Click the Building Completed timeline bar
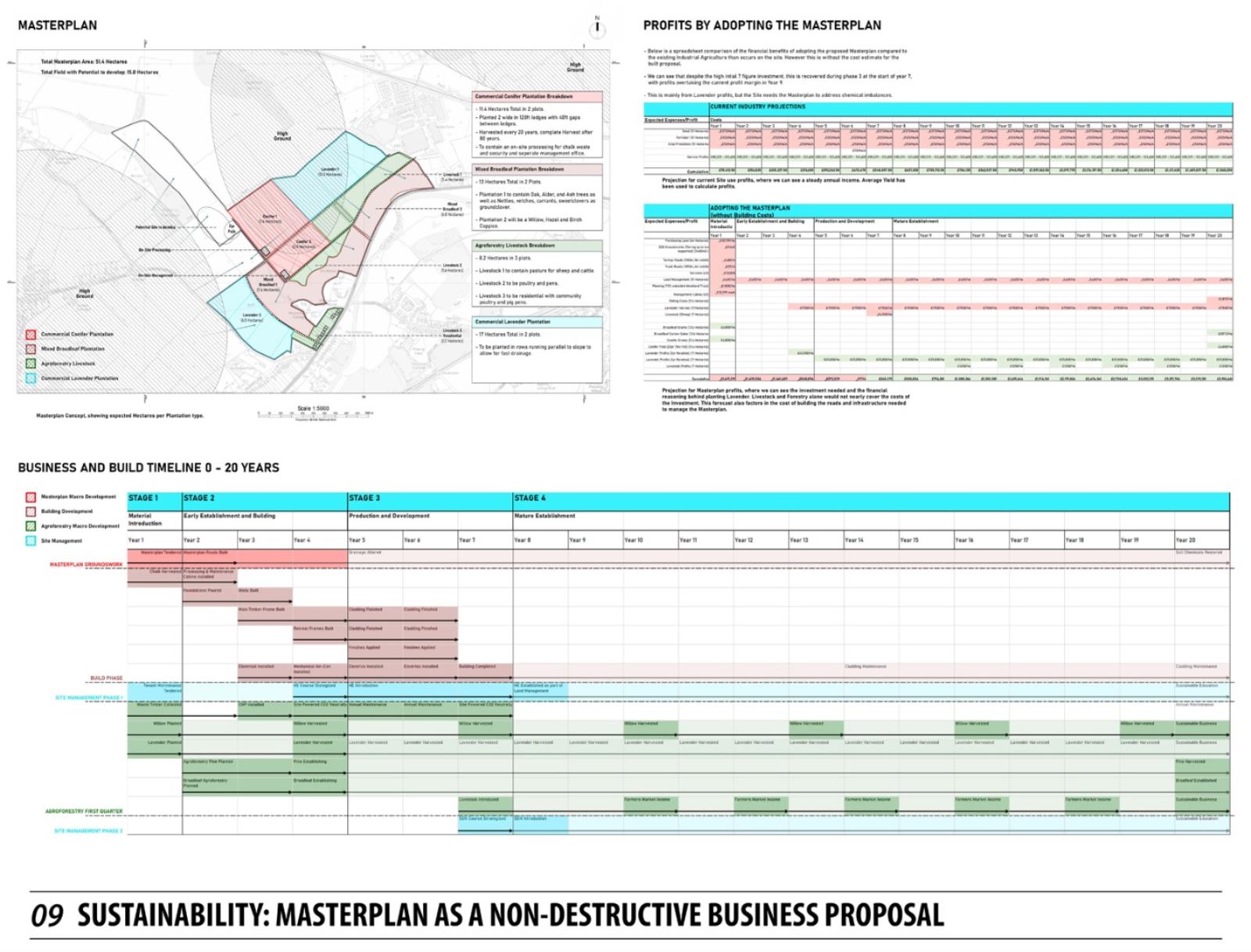Screen dimensions: 1251x952 [x=485, y=671]
